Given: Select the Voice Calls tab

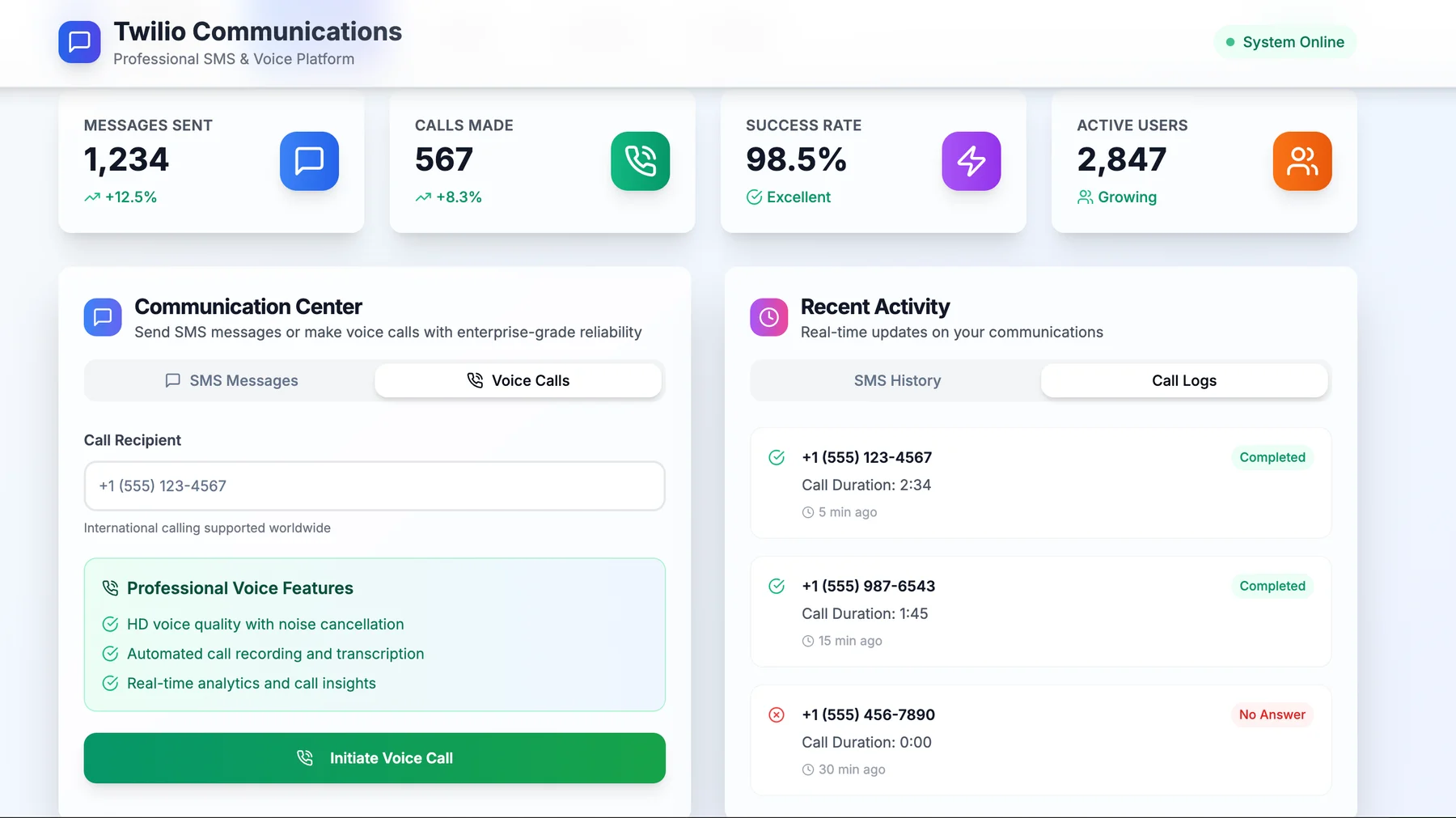Looking at the screenshot, I should click(518, 381).
